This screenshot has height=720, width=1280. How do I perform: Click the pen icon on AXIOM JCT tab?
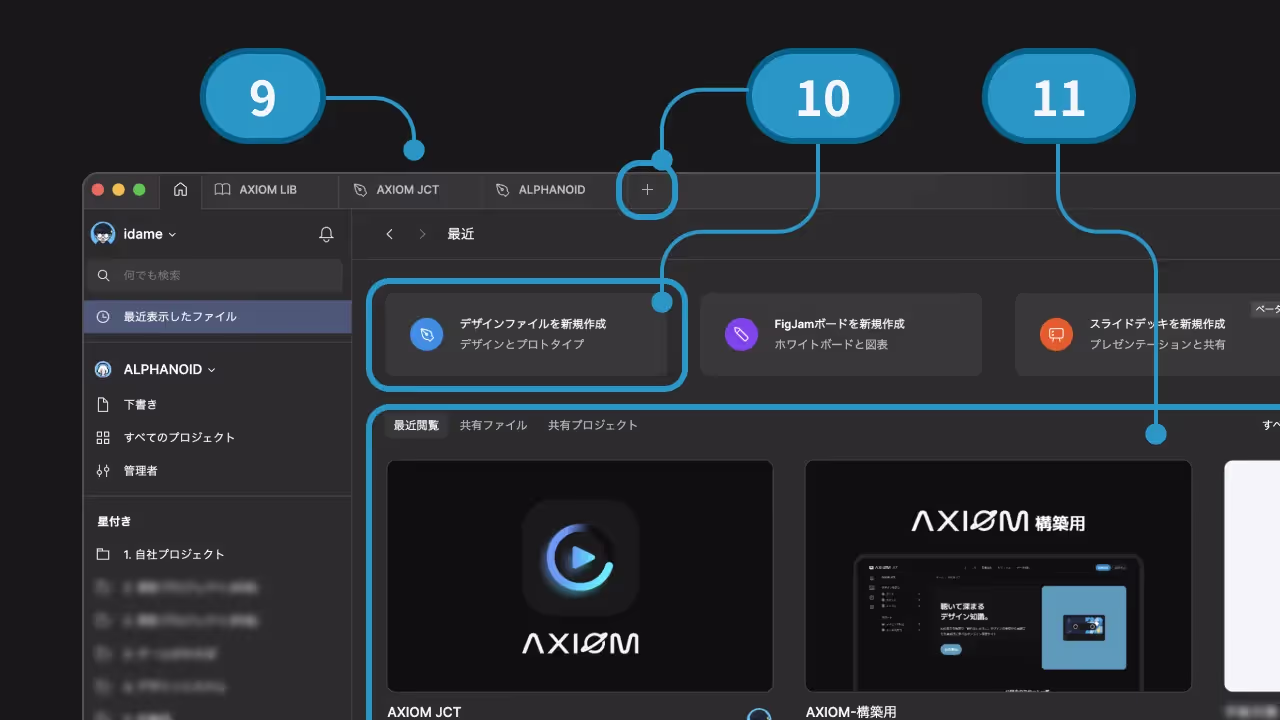point(360,189)
